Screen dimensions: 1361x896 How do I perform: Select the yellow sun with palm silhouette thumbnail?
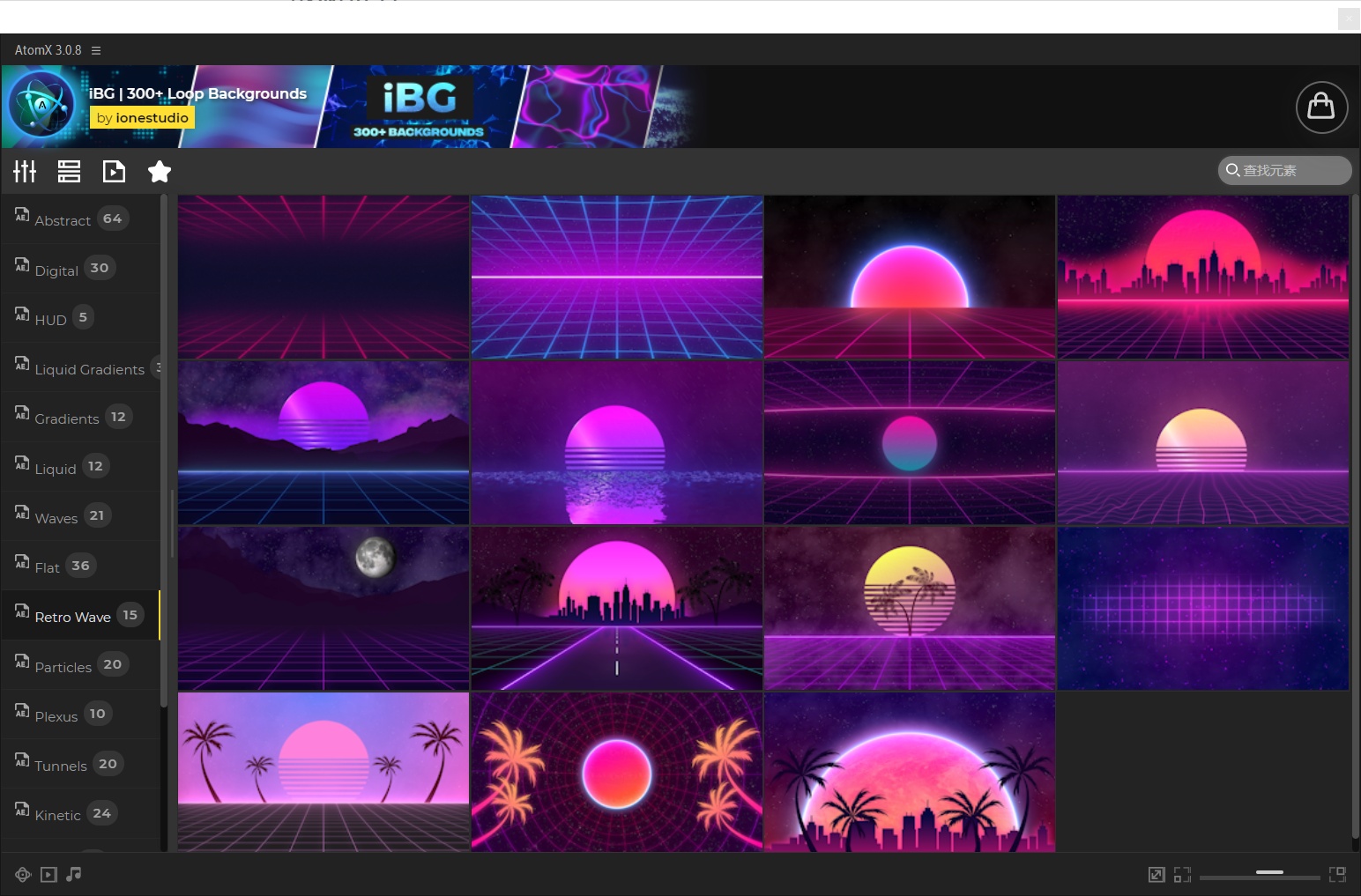coord(910,608)
